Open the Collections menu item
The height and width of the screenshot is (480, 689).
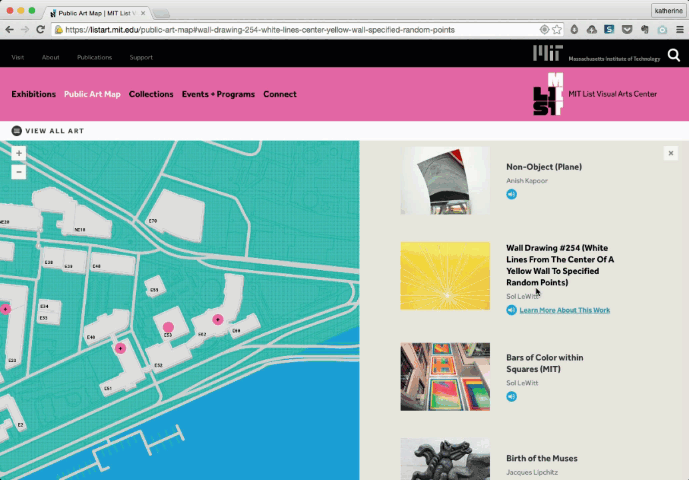(151, 94)
